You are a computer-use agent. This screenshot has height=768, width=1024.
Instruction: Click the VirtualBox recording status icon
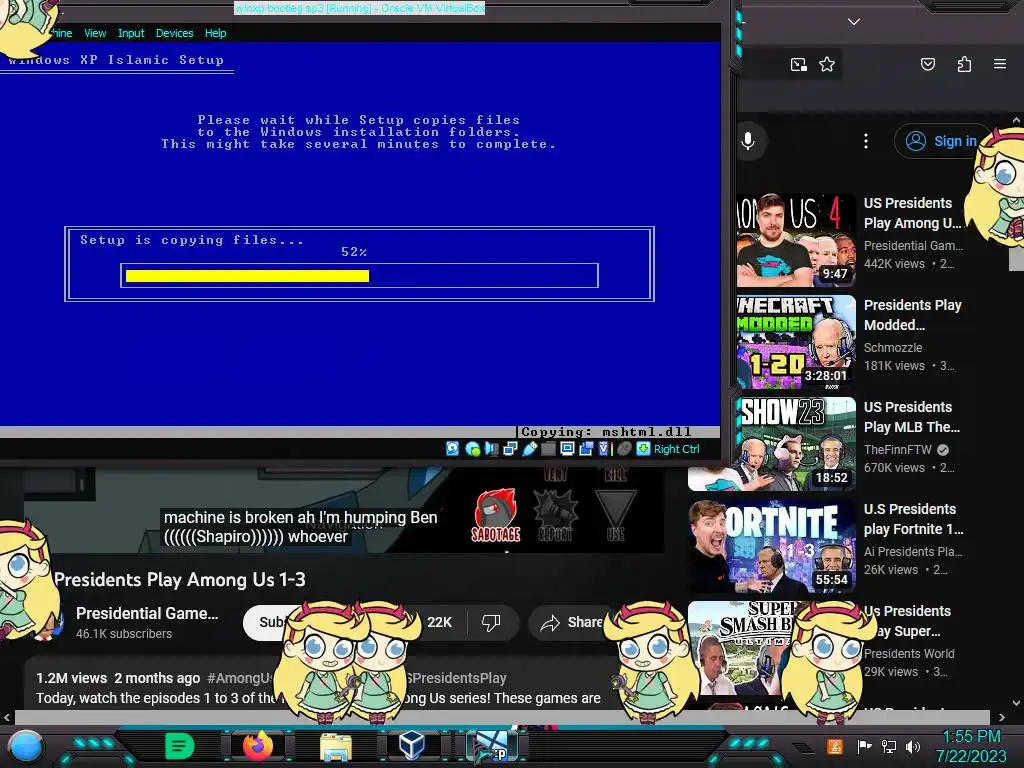point(586,449)
